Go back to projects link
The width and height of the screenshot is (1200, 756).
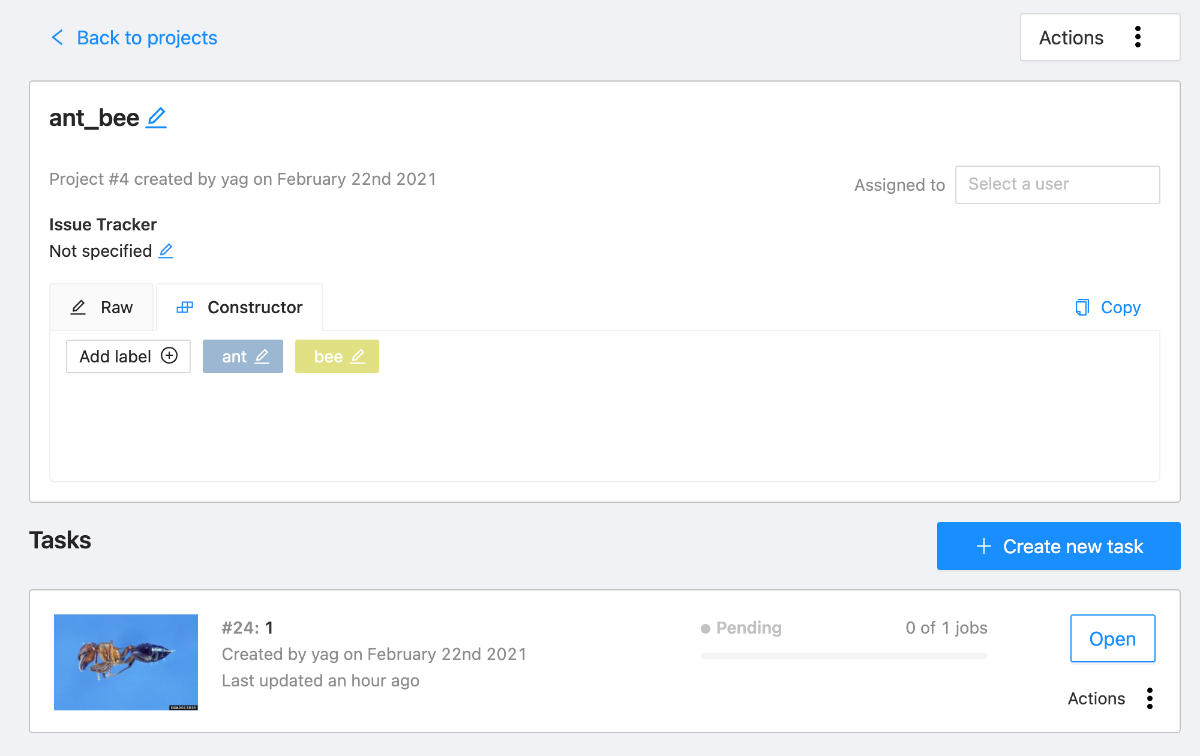146,38
